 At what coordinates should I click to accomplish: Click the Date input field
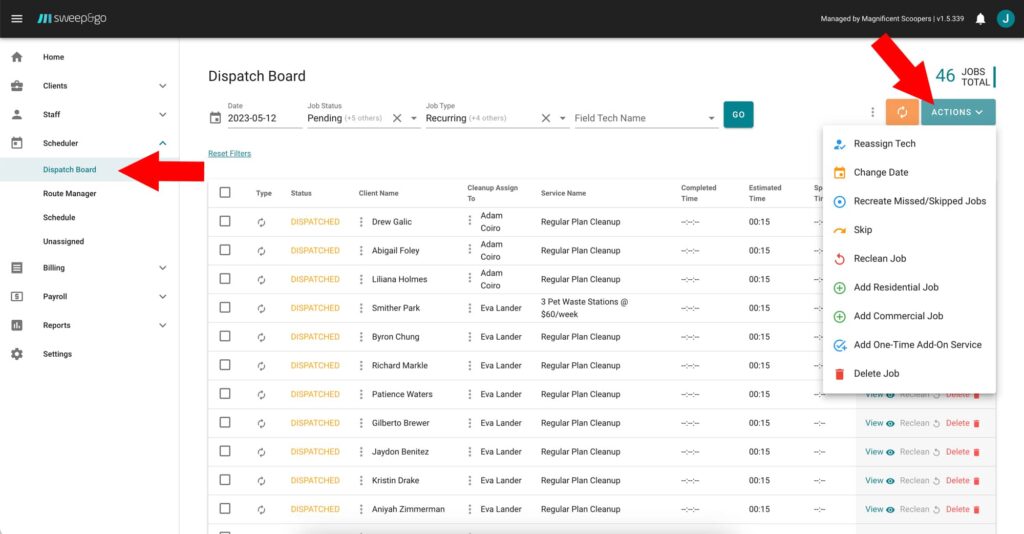pos(264,118)
